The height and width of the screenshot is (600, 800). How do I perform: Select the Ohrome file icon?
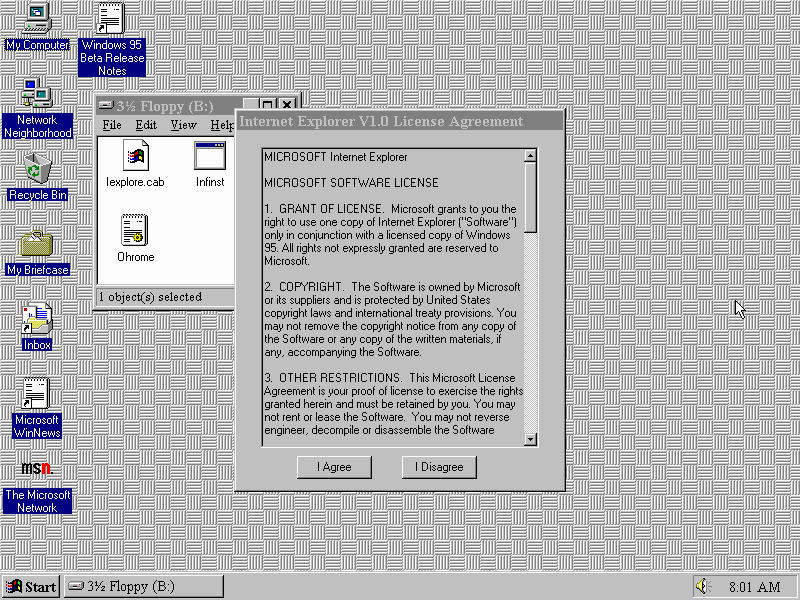135,231
